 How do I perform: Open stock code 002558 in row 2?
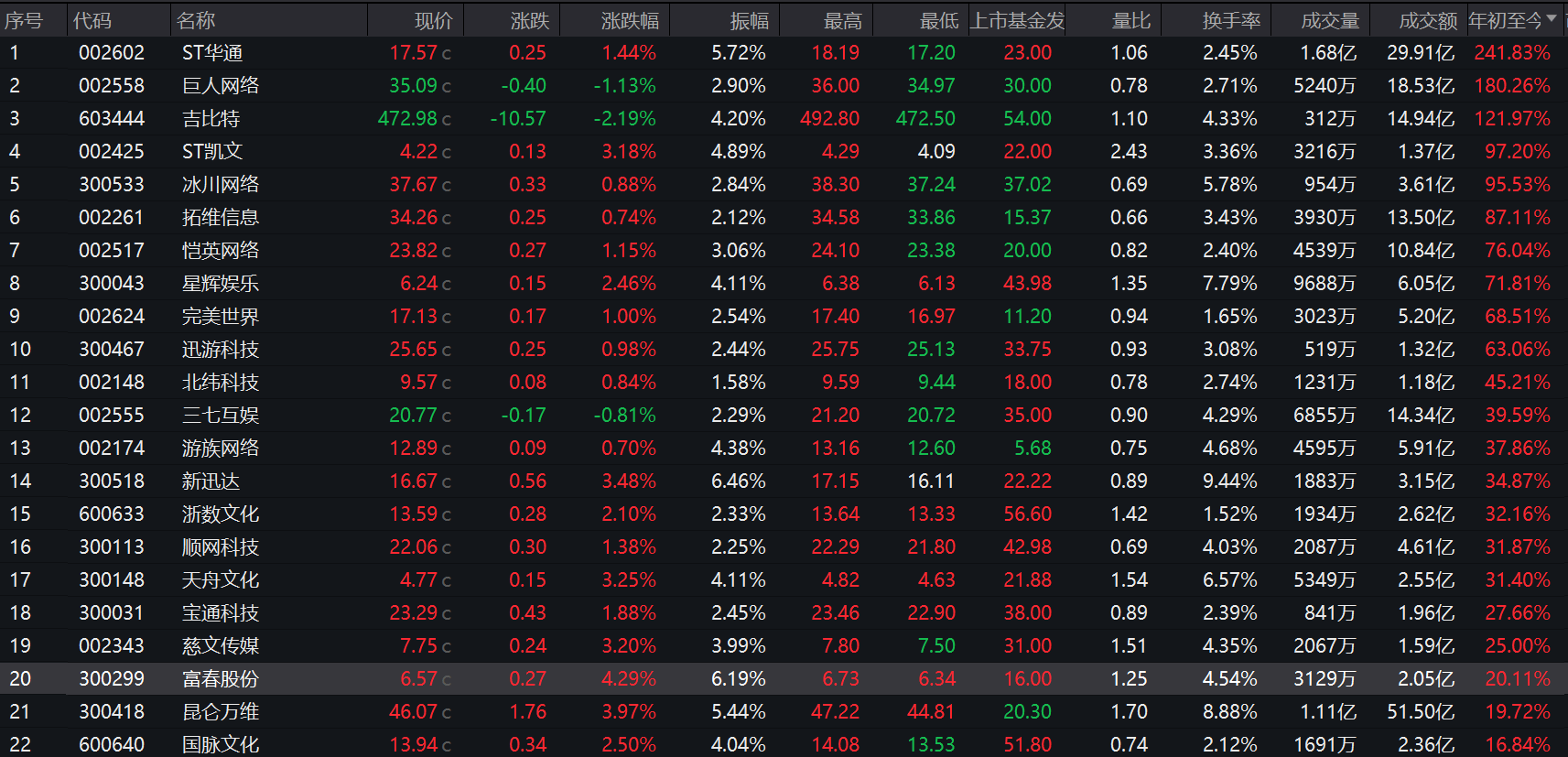pos(112,86)
